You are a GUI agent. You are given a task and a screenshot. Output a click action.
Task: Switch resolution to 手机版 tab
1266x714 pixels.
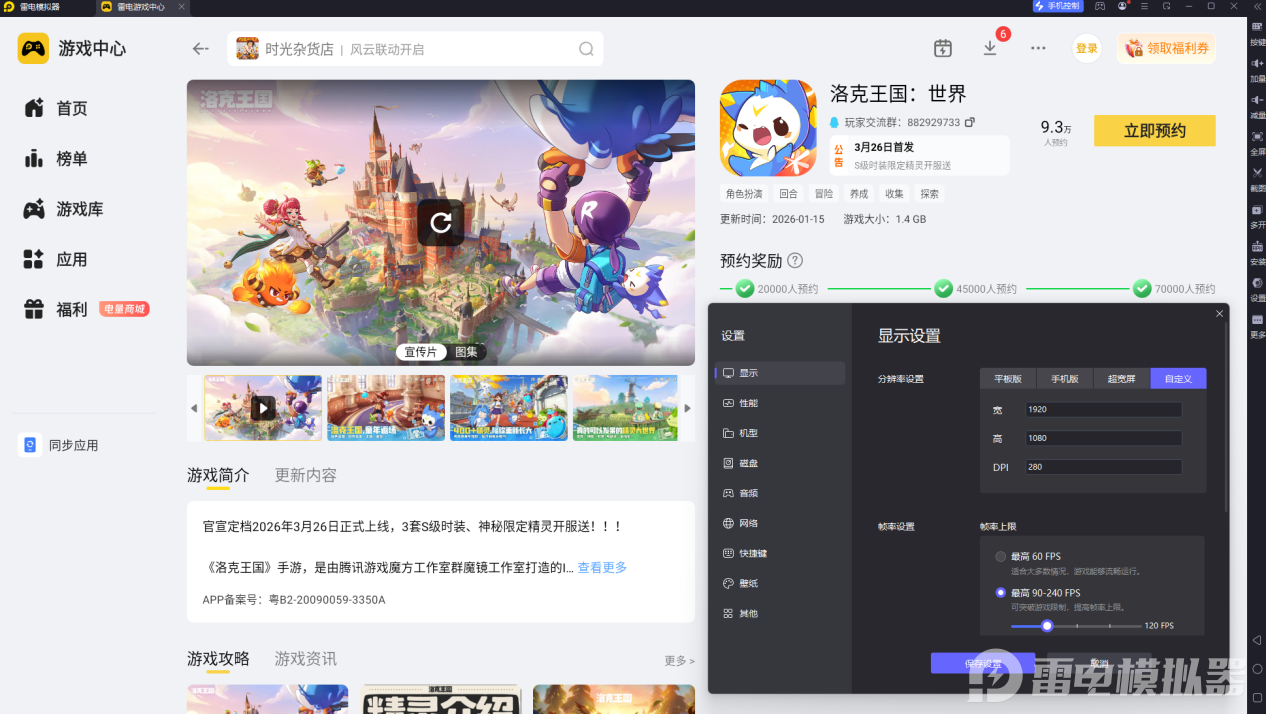pyautogui.click(x=1064, y=379)
